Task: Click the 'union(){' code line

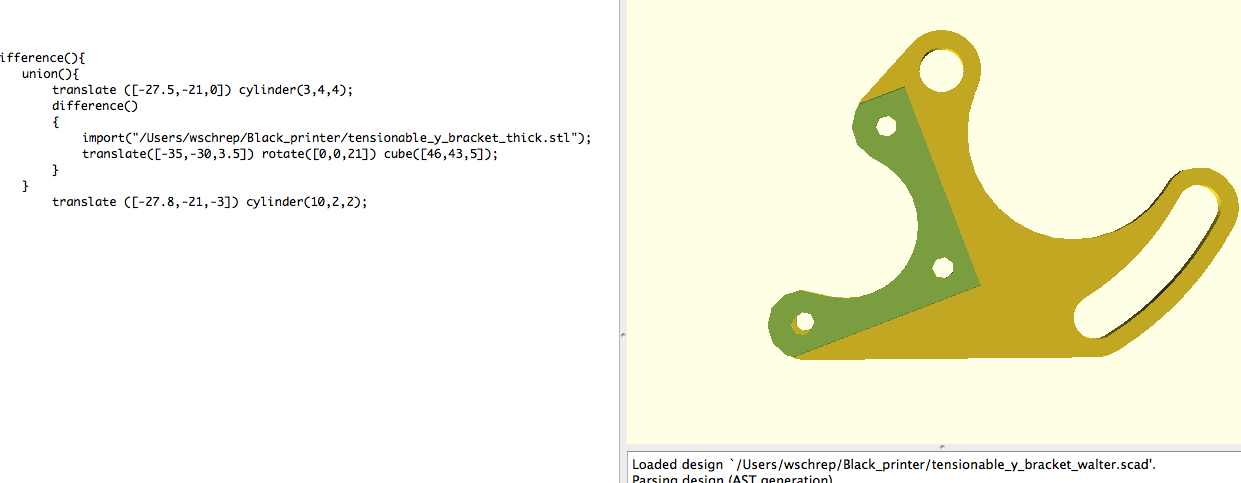Action: (x=50, y=74)
